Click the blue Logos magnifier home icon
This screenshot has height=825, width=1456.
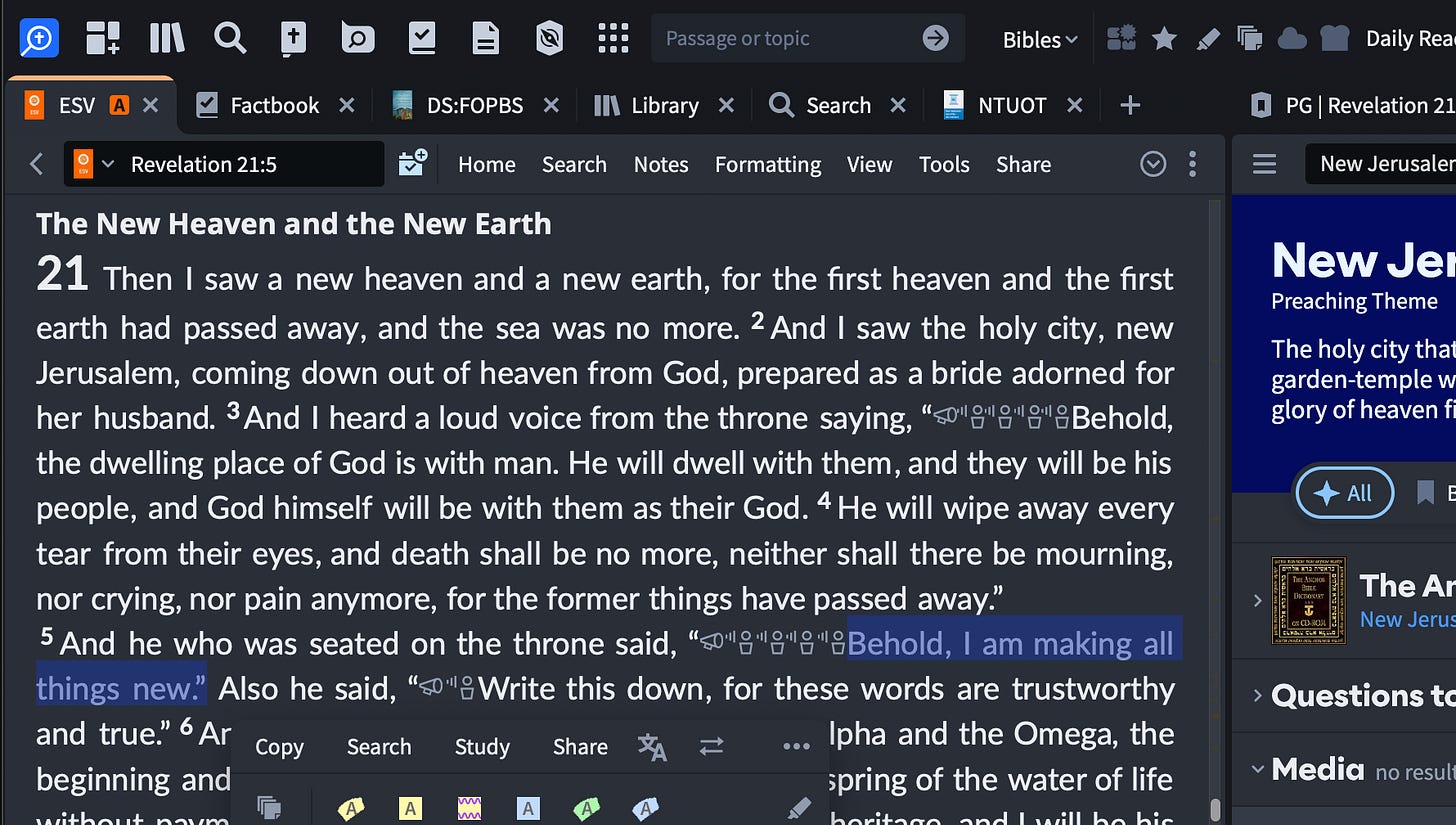point(39,38)
